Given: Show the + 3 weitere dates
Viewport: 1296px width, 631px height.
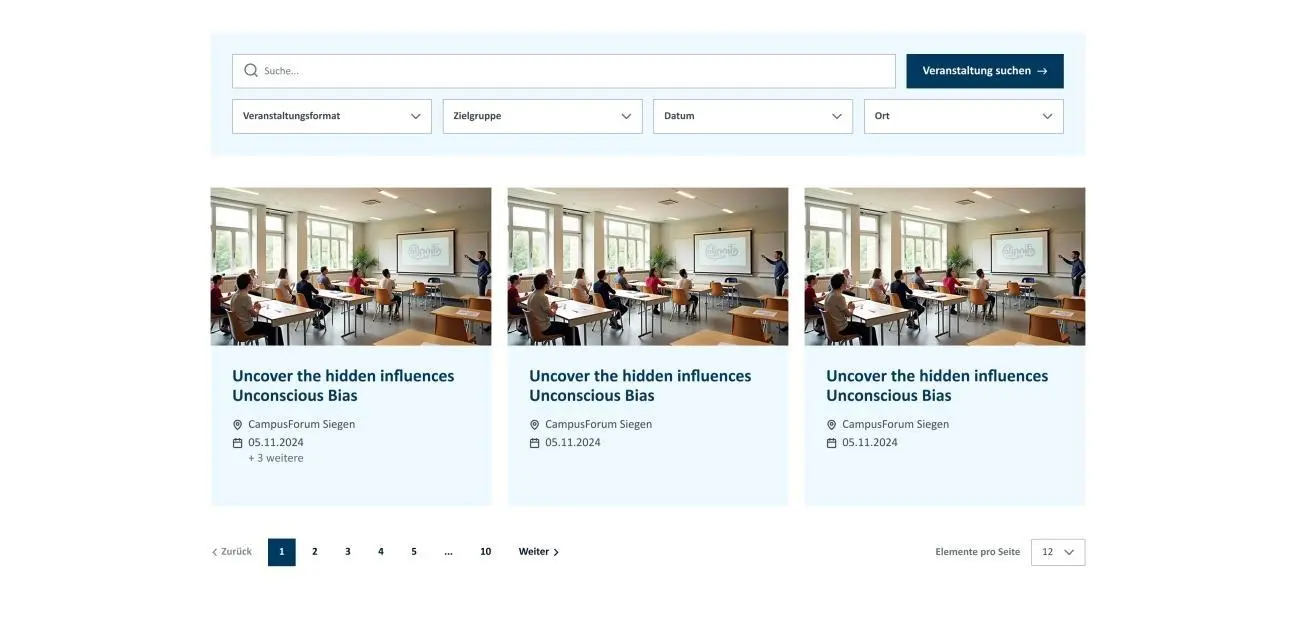Looking at the screenshot, I should click(276, 459).
